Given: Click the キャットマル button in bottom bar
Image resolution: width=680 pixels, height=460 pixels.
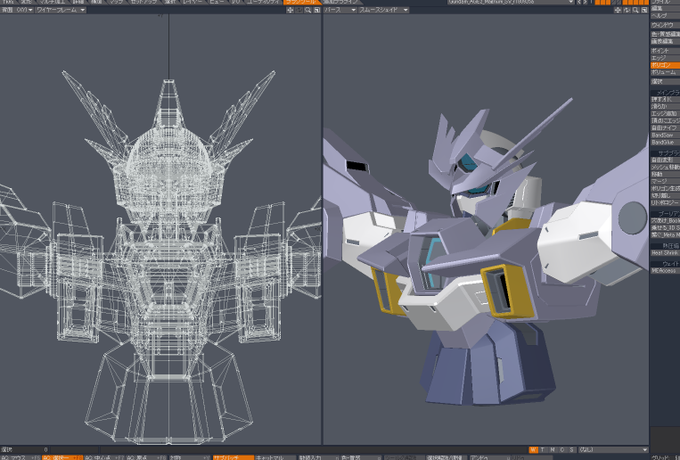Looking at the screenshot, I should tap(275, 457).
